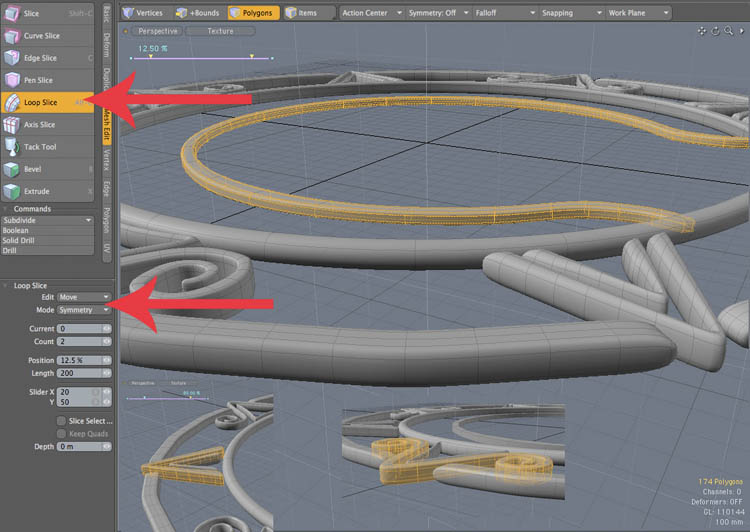750x532 pixels.
Task: Expand the Subdivide commands dropdown
Action: (47, 220)
